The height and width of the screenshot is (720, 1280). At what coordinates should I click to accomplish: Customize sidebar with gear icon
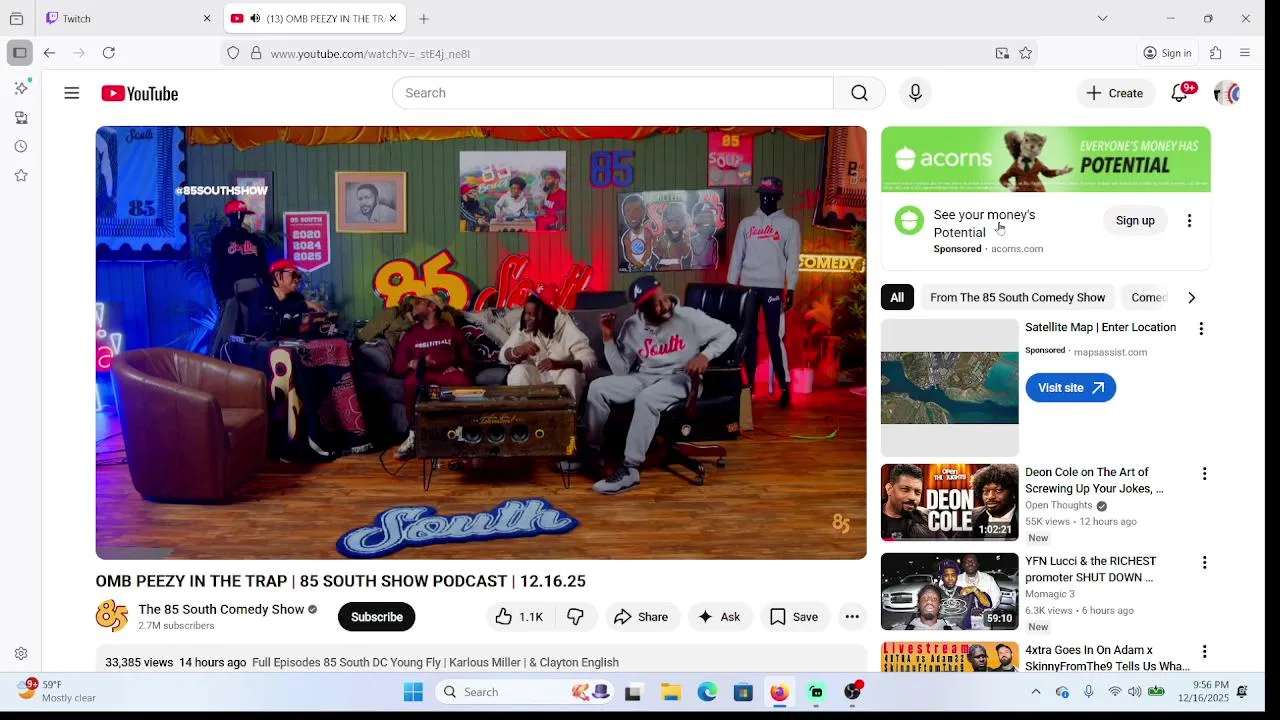pyautogui.click(x=21, y=654)
